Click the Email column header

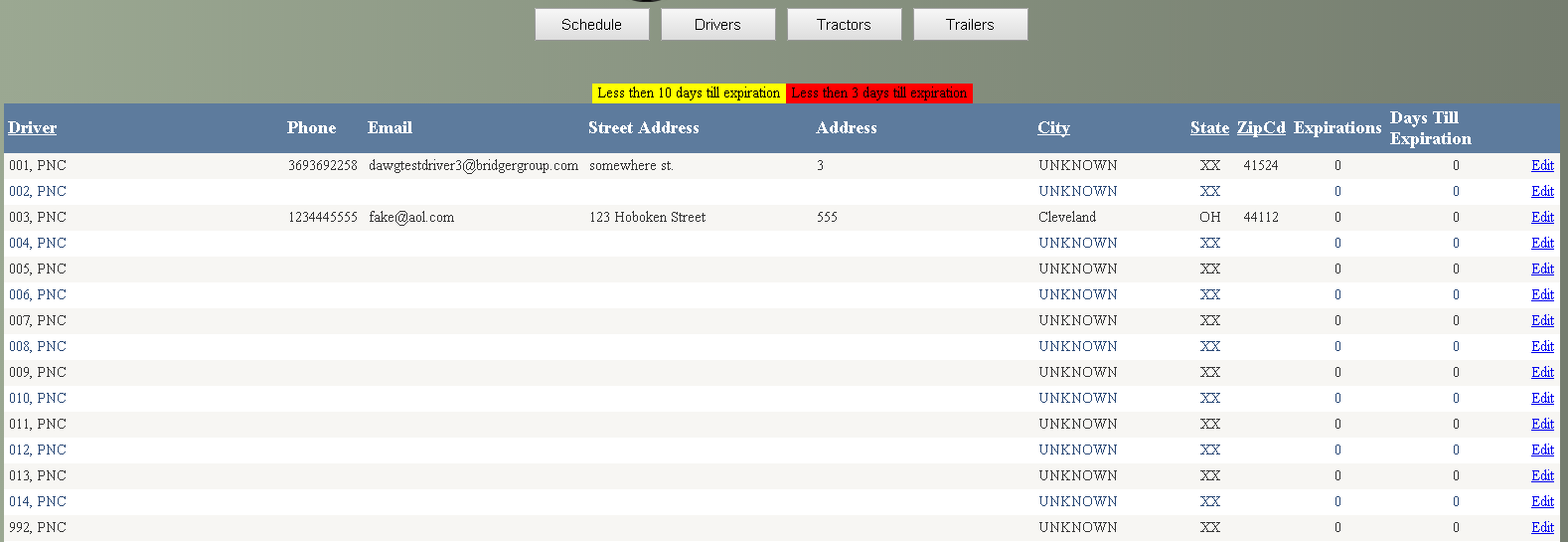click(x=390, y=127)
